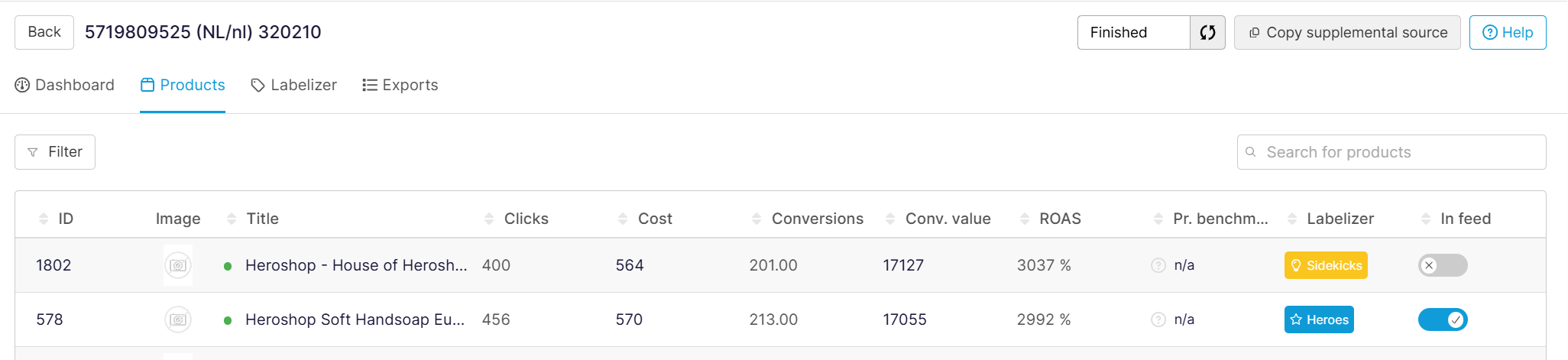Go to the Exports tab
The width and height of the screenshot is (1568, 360).
(400, 85)
